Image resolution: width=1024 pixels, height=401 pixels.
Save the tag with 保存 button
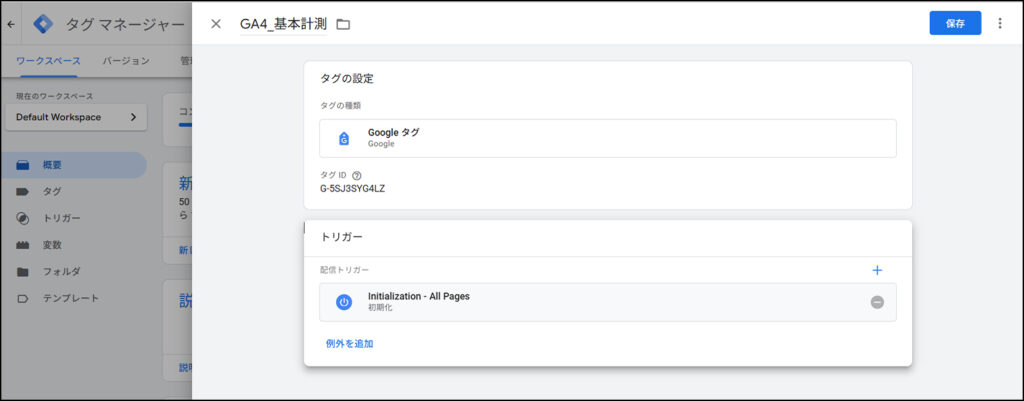[x=955, y=23]
